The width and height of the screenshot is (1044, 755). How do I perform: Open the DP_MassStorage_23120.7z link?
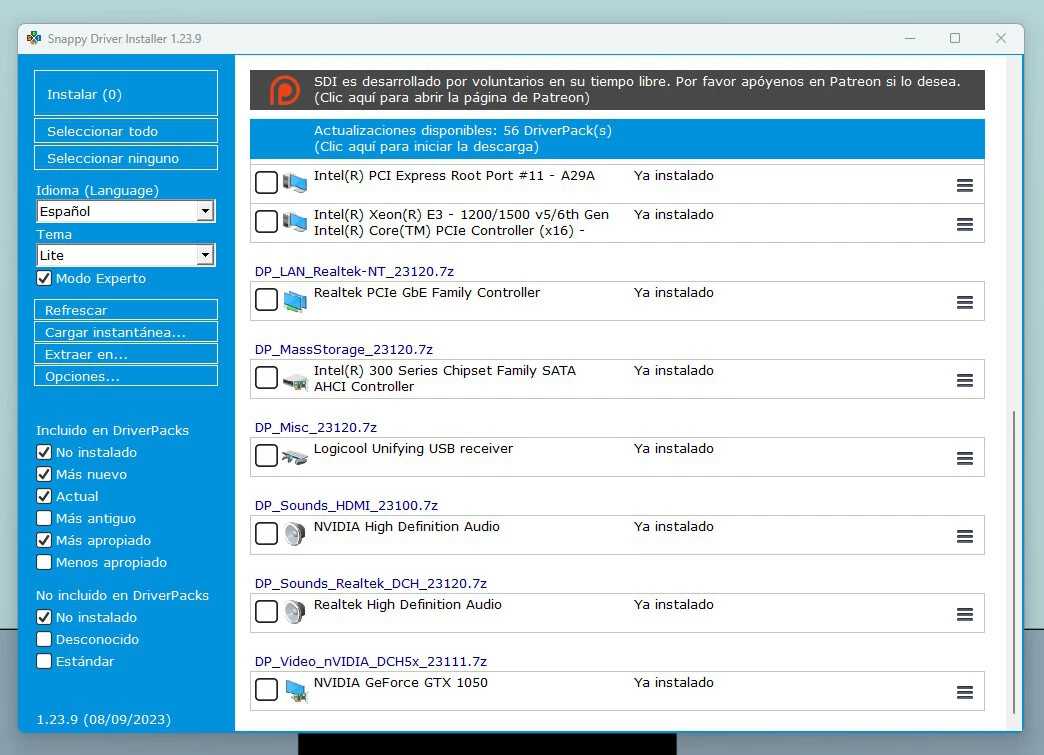pos(344,349)
